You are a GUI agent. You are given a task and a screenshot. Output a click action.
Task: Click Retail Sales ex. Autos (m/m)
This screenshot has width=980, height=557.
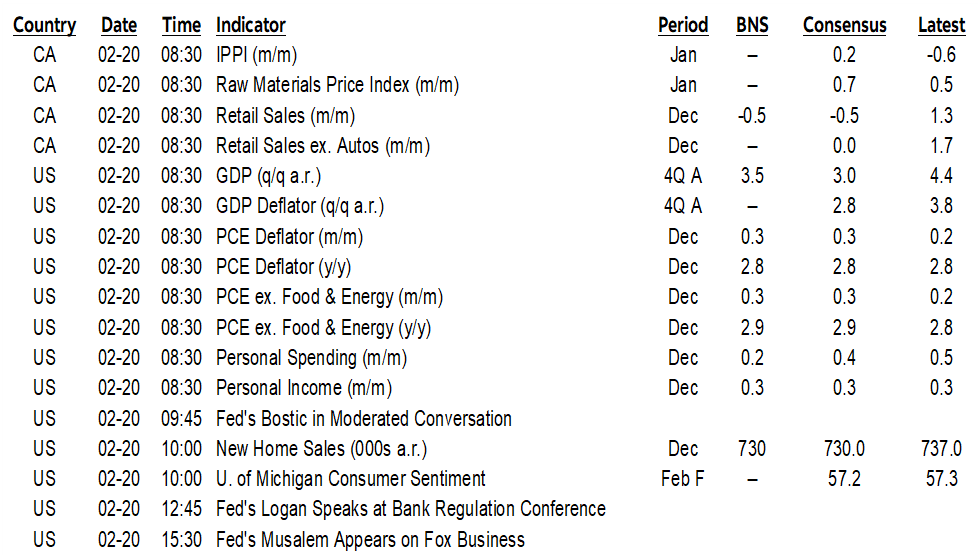[x=323, y=146]
